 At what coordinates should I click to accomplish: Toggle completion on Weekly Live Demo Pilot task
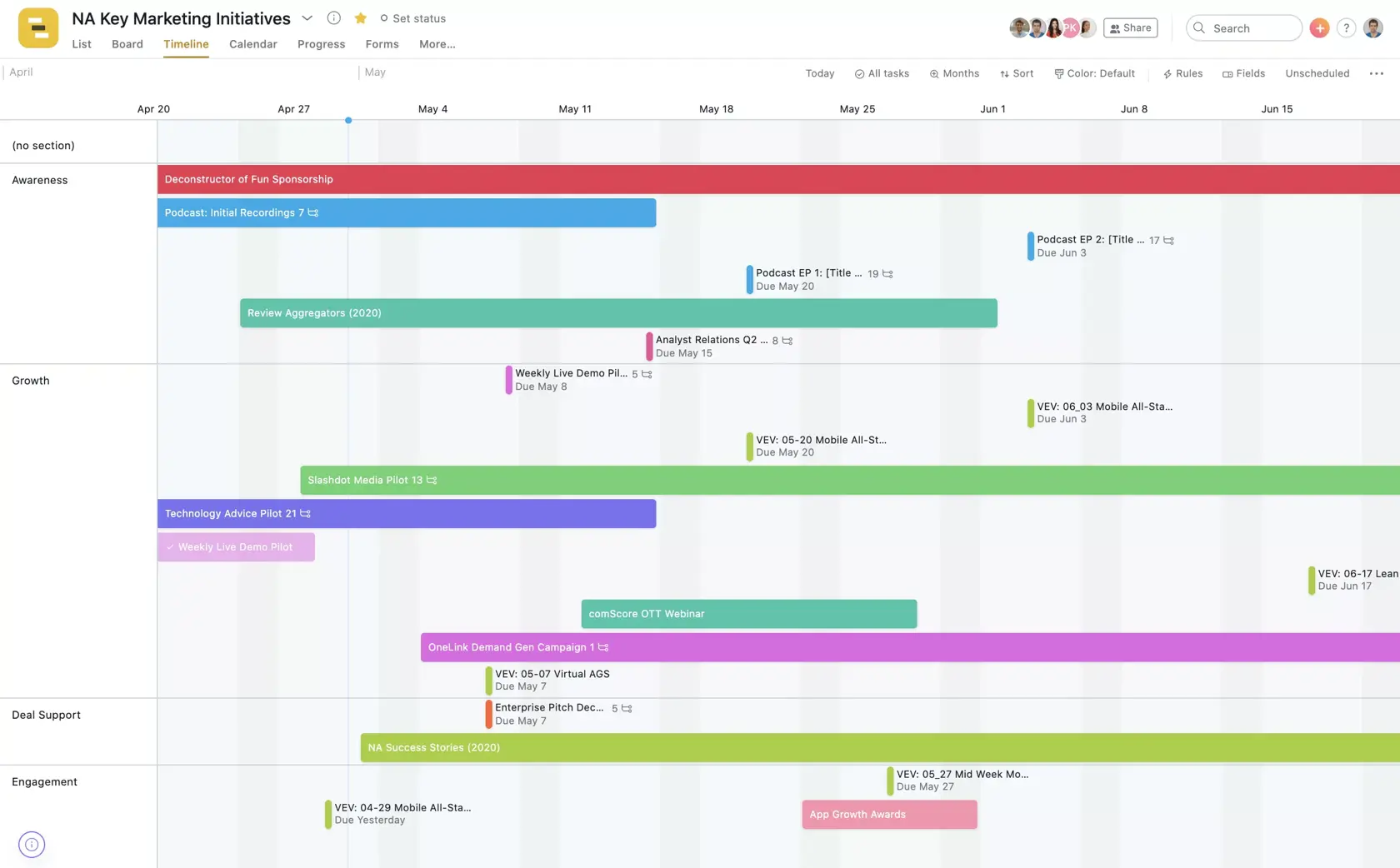[171, 546]
